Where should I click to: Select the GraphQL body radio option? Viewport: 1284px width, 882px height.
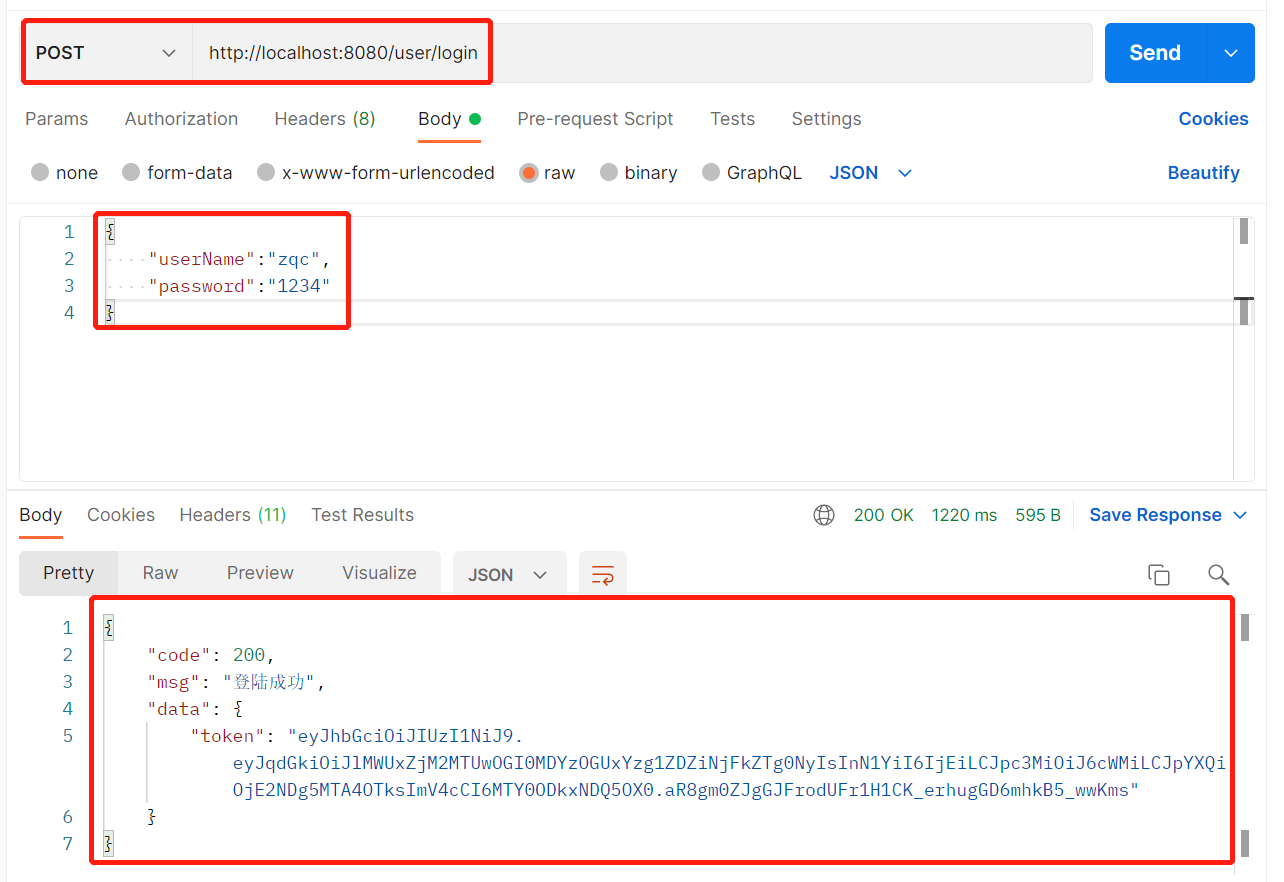(x=711, y=172)
